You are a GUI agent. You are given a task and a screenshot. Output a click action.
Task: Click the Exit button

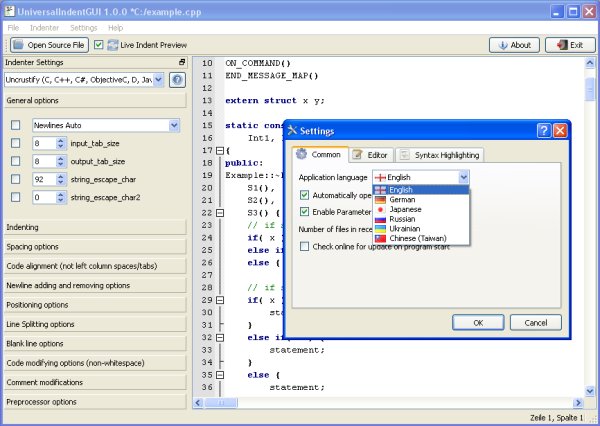[x=570, y=45]
